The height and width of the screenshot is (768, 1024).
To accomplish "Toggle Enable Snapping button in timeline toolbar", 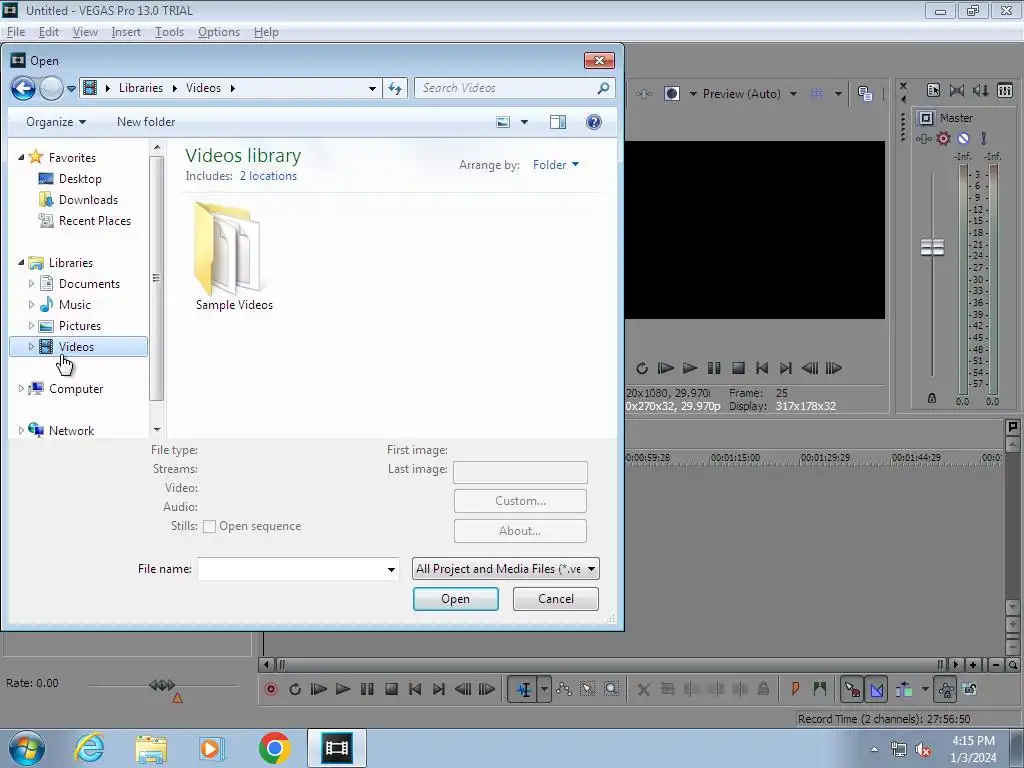I will tap(852, 689).
